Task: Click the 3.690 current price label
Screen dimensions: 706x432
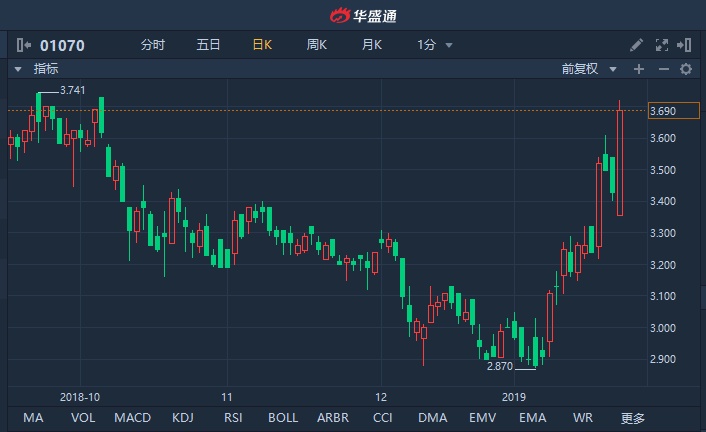Action: 662,110
